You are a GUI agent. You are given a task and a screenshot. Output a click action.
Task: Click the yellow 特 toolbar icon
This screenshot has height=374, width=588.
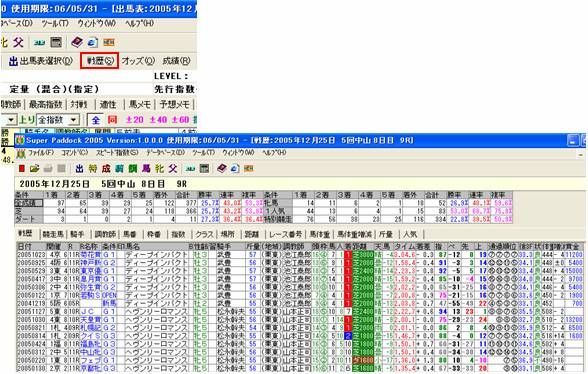93,169
